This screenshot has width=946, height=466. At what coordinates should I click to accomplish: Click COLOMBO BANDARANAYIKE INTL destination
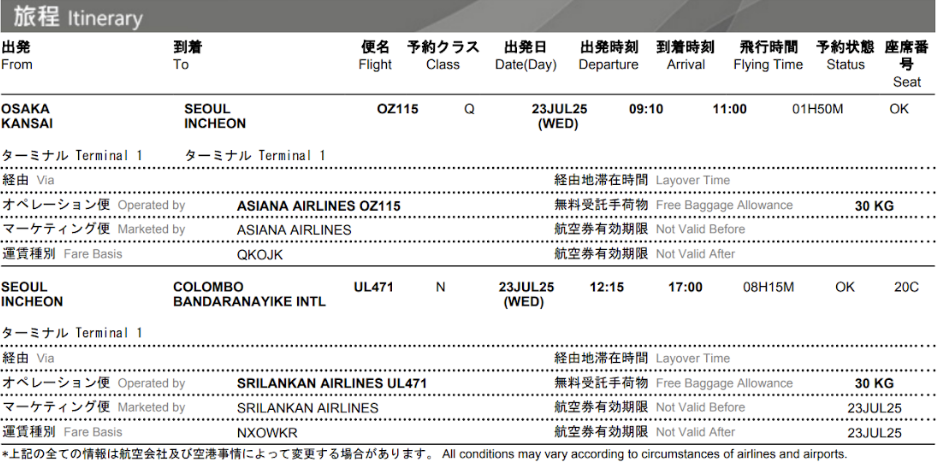[249, 295]
